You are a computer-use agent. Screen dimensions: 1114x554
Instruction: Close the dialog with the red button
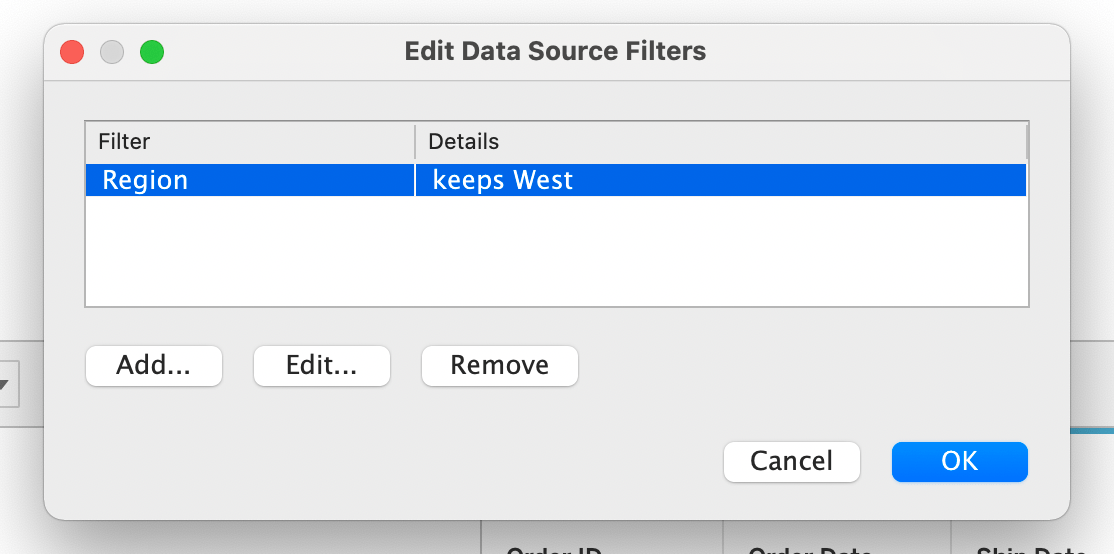(72, 52)
